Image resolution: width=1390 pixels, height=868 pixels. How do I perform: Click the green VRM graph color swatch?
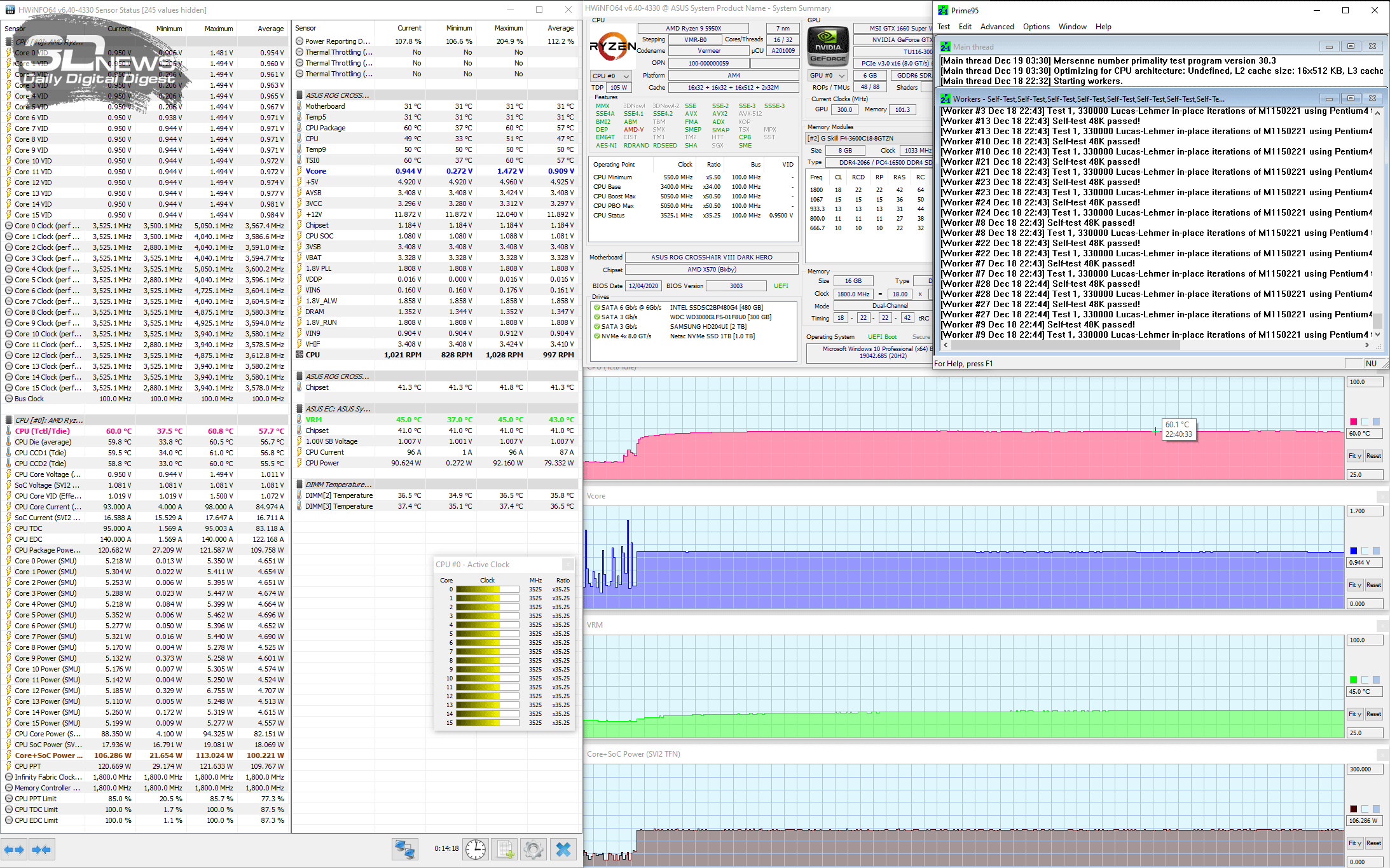(1354, 680)
